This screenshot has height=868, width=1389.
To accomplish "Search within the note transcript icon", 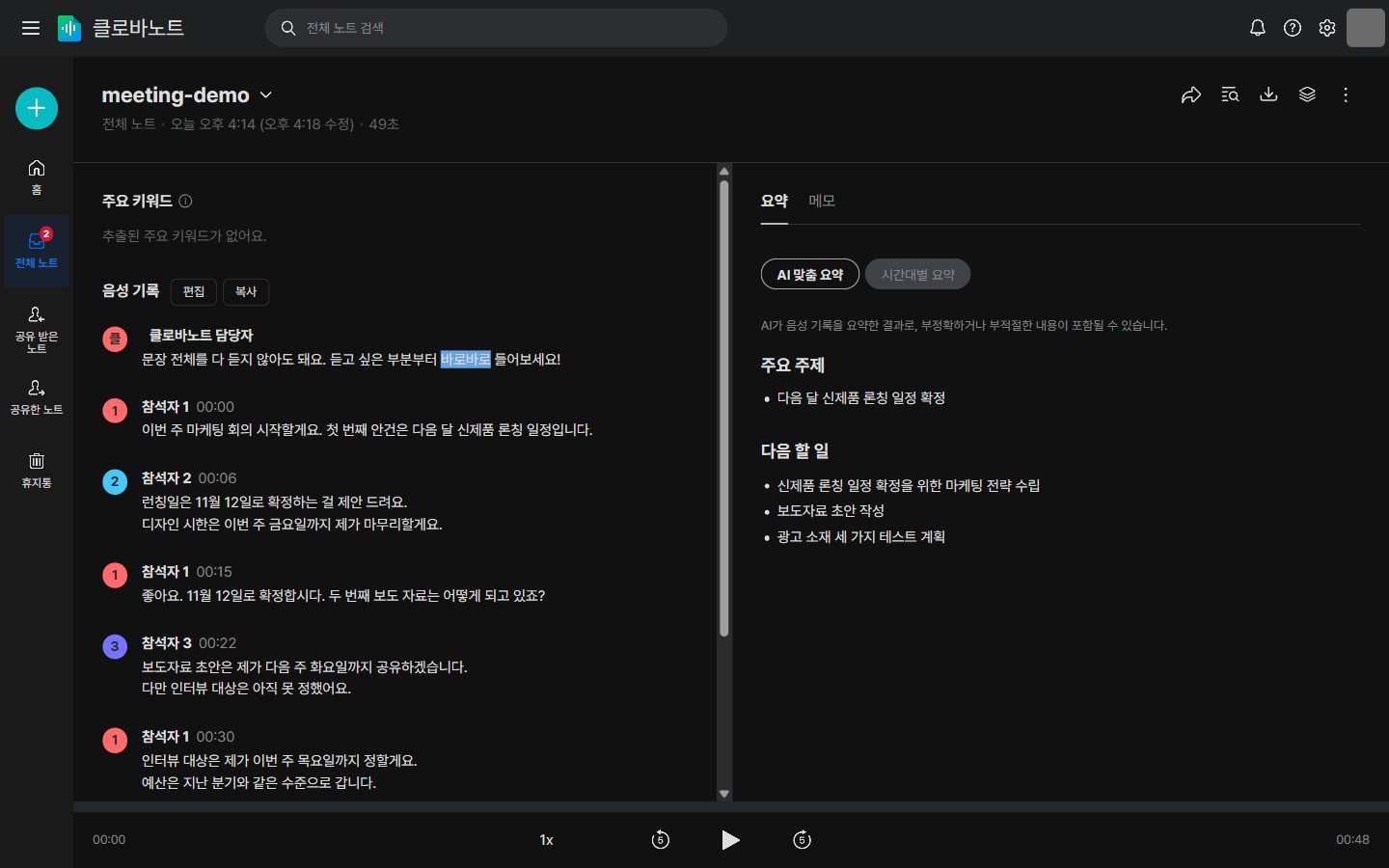I will click(x=1230, y=95).
